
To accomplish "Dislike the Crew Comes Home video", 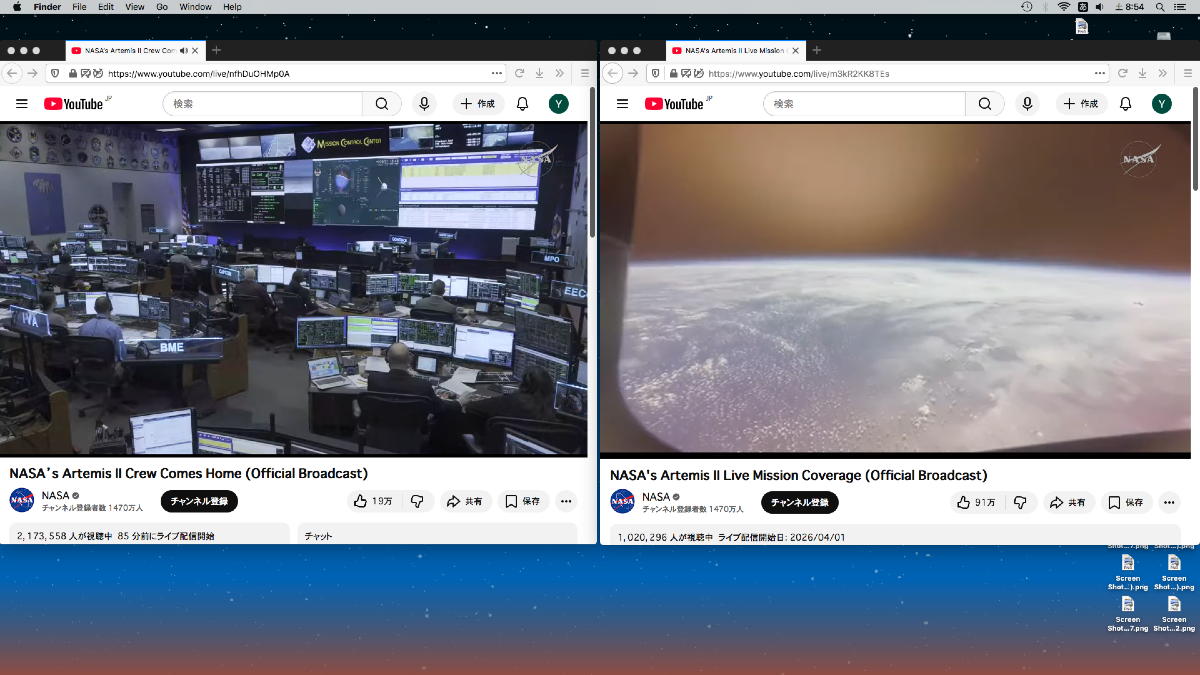I will pos(418,501).
